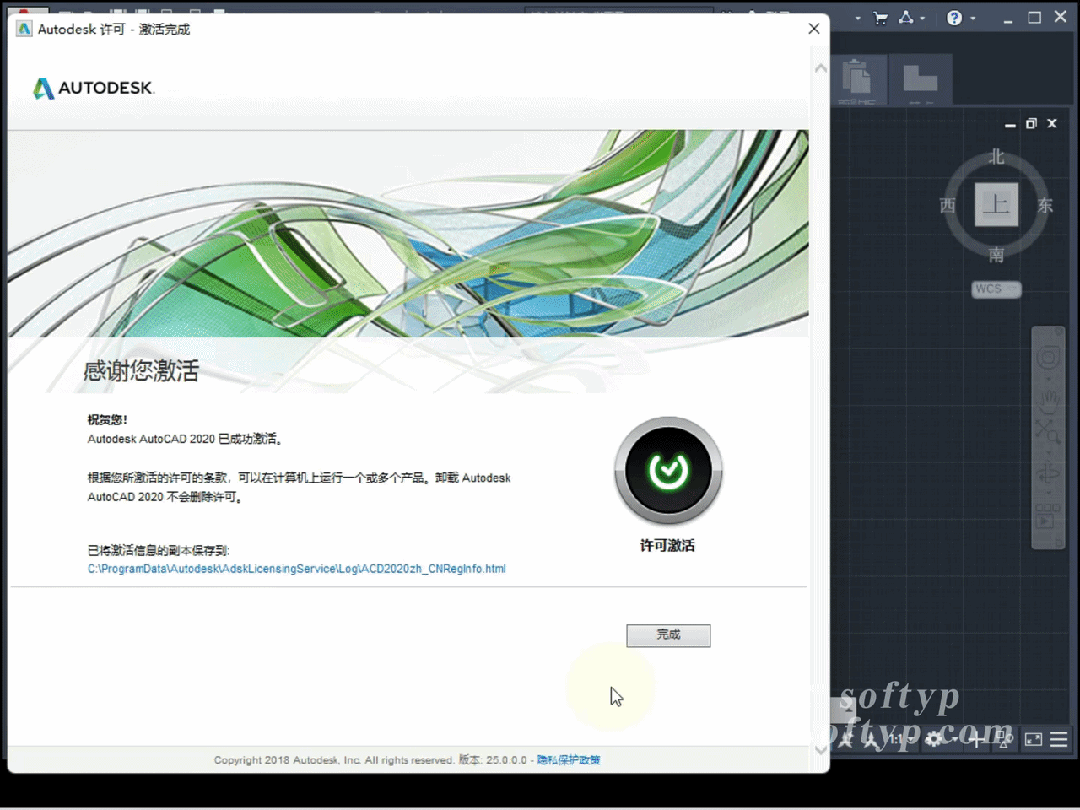The image size is (1080, 810).
Task: Toggle Clean Screen in the status bar
Action: [x=1033, y=739]
